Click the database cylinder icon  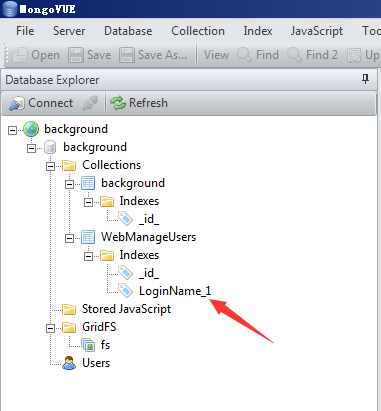pos(50,147)
